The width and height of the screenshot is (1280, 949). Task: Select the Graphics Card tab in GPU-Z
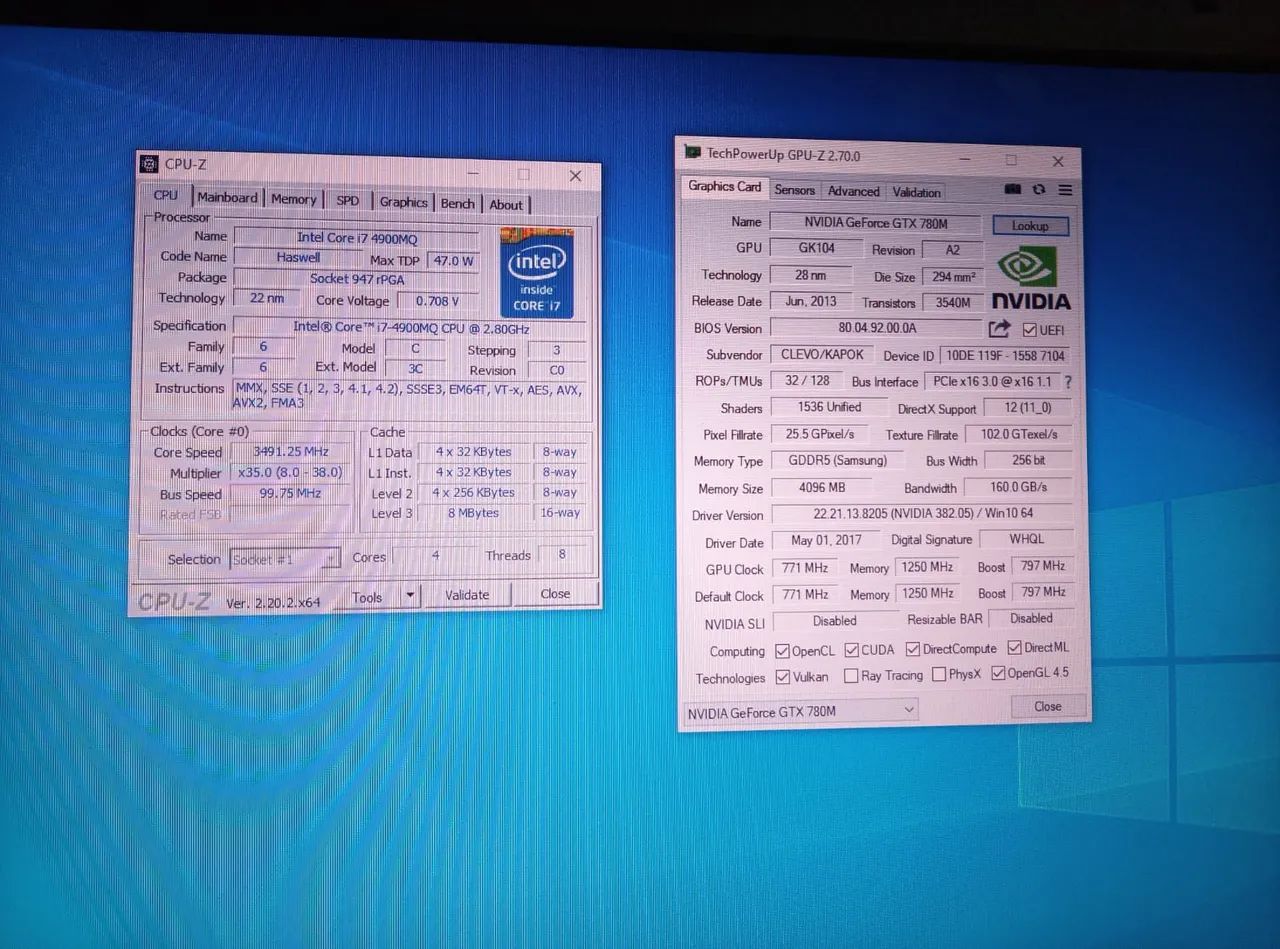click(x=725, y=187)
